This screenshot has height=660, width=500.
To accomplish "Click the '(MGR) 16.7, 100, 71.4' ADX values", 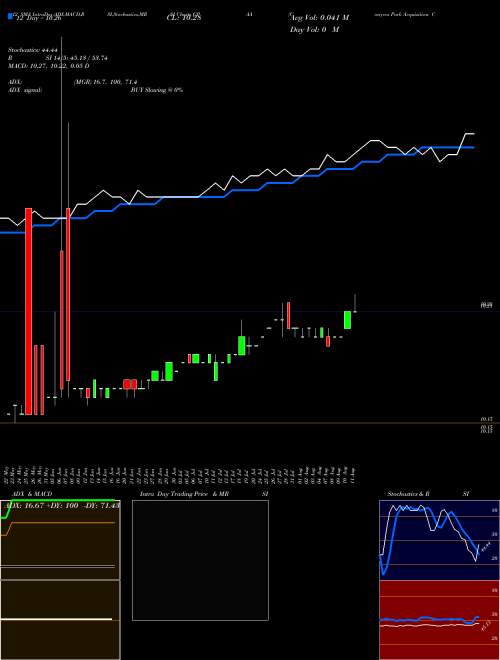I will pyautogui.click(x=105, y=82).
